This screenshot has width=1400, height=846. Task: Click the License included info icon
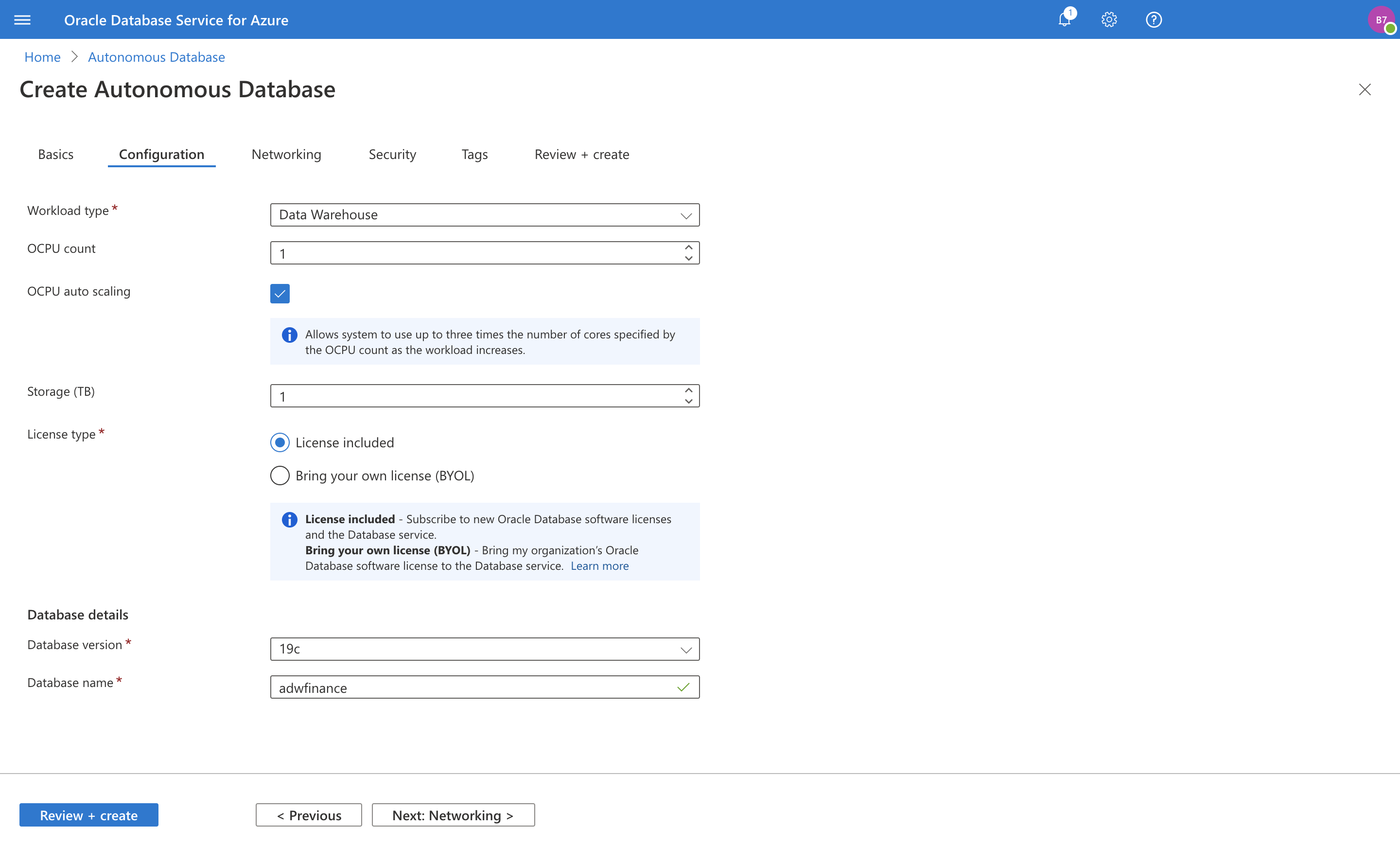coord(289,520)
